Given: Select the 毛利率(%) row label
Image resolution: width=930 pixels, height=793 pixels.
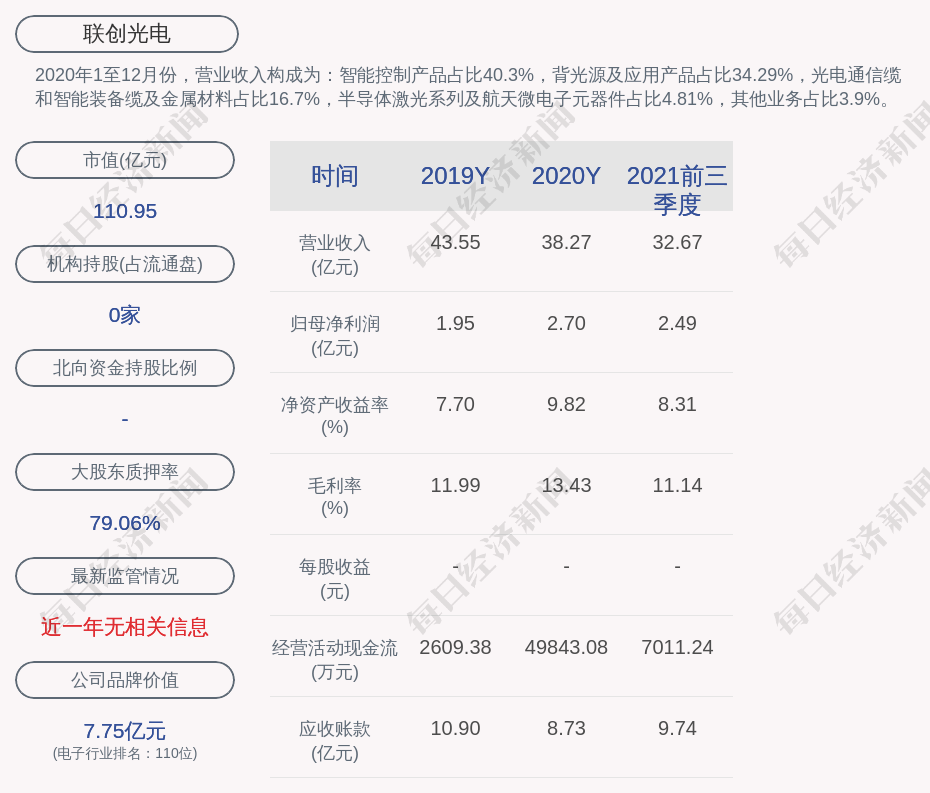Looking at the screenshot, I should pyautogui.click(x=335, y=497).
